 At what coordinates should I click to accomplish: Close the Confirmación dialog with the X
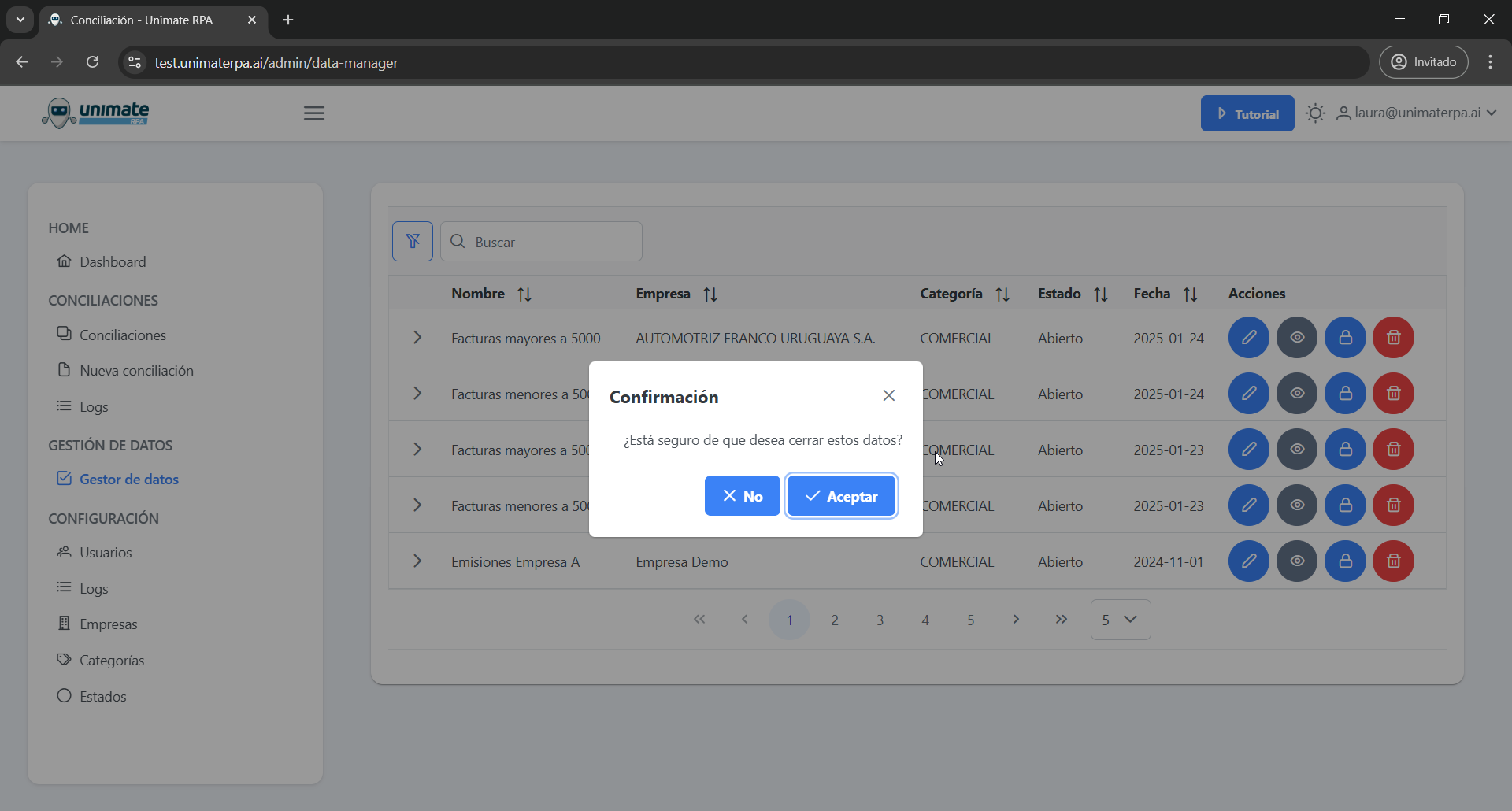point(889,395)
